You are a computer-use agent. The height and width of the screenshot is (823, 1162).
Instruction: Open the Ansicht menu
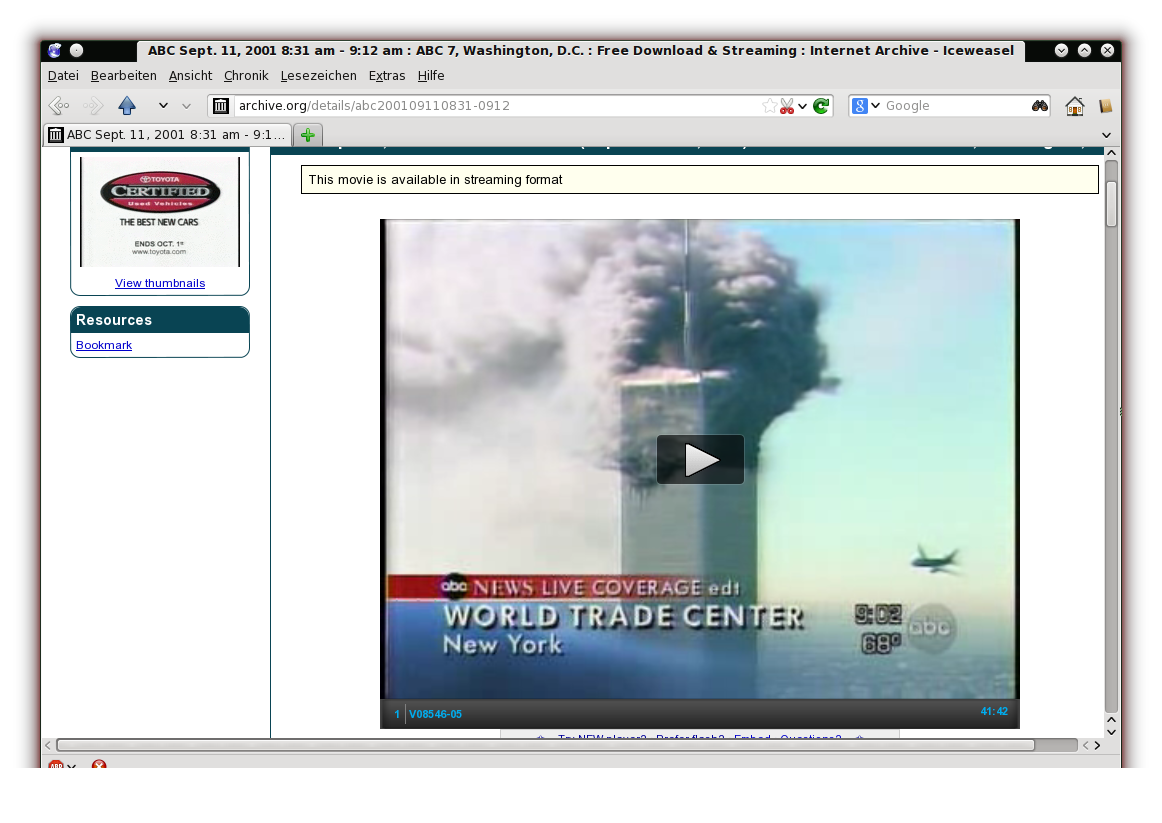[x=190, y=76]
